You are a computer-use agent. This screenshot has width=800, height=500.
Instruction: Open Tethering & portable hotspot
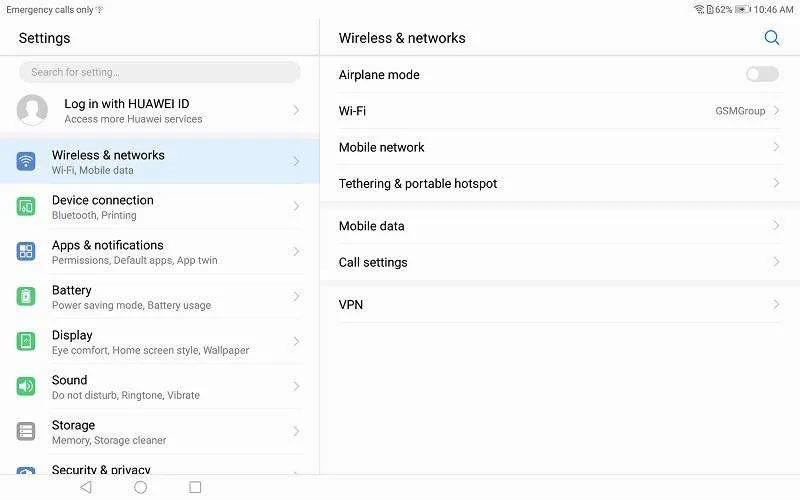[418, 184]
